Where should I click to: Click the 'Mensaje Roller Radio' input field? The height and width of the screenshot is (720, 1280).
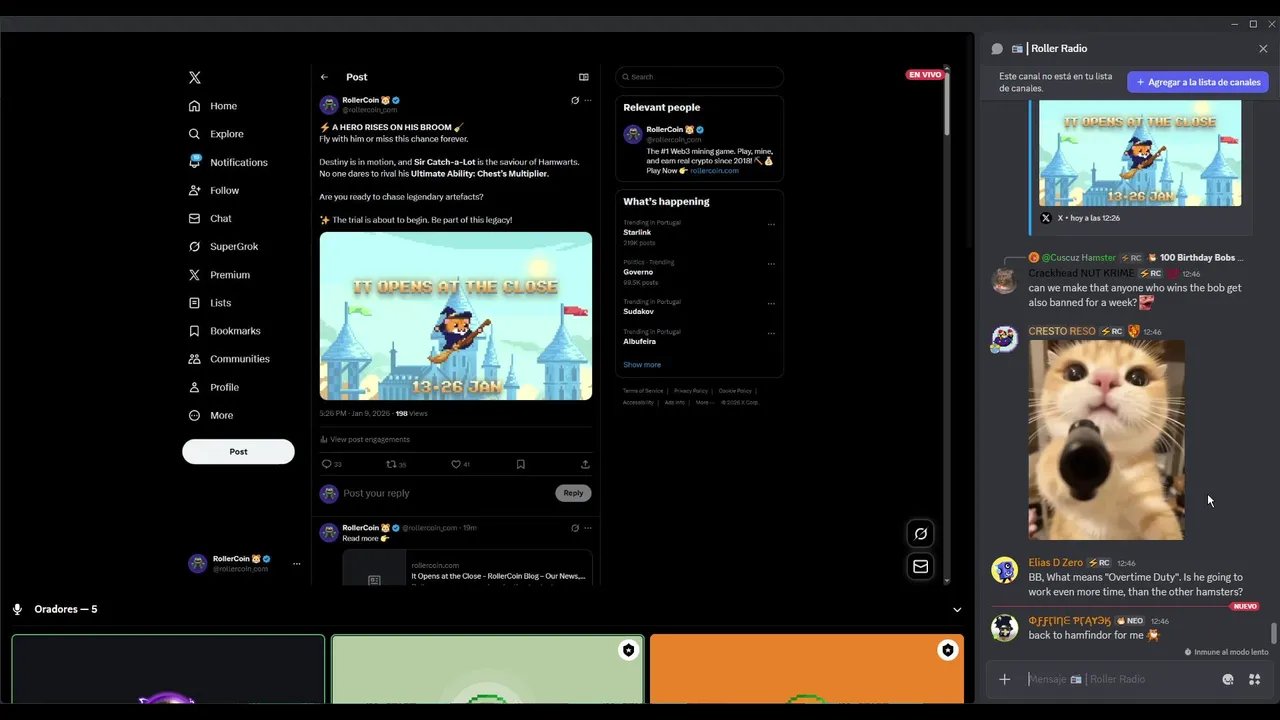pyautogui.click(x=1120, y=680)
